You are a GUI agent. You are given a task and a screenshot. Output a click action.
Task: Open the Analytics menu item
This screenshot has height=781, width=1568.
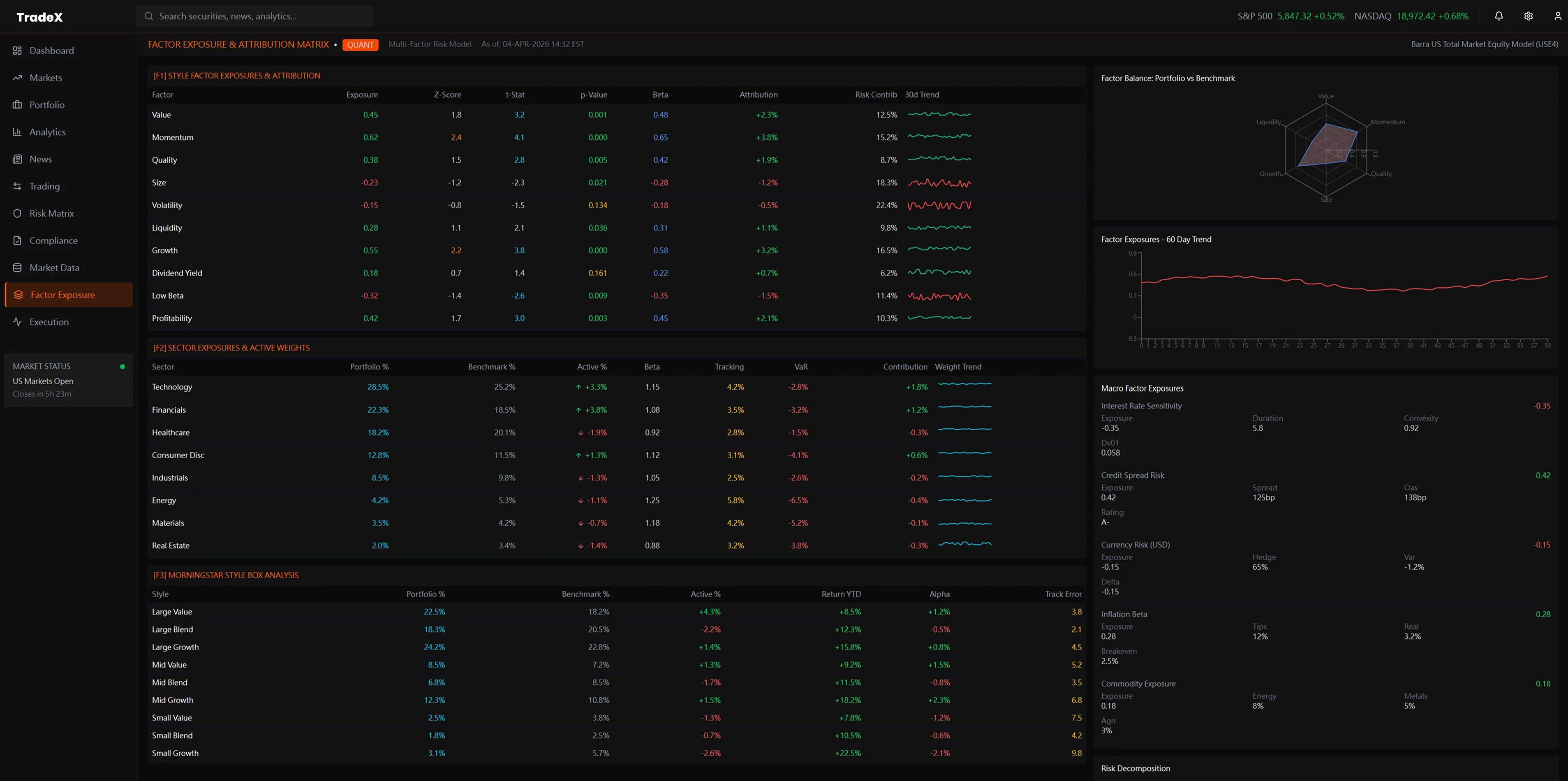coord(47,132)
